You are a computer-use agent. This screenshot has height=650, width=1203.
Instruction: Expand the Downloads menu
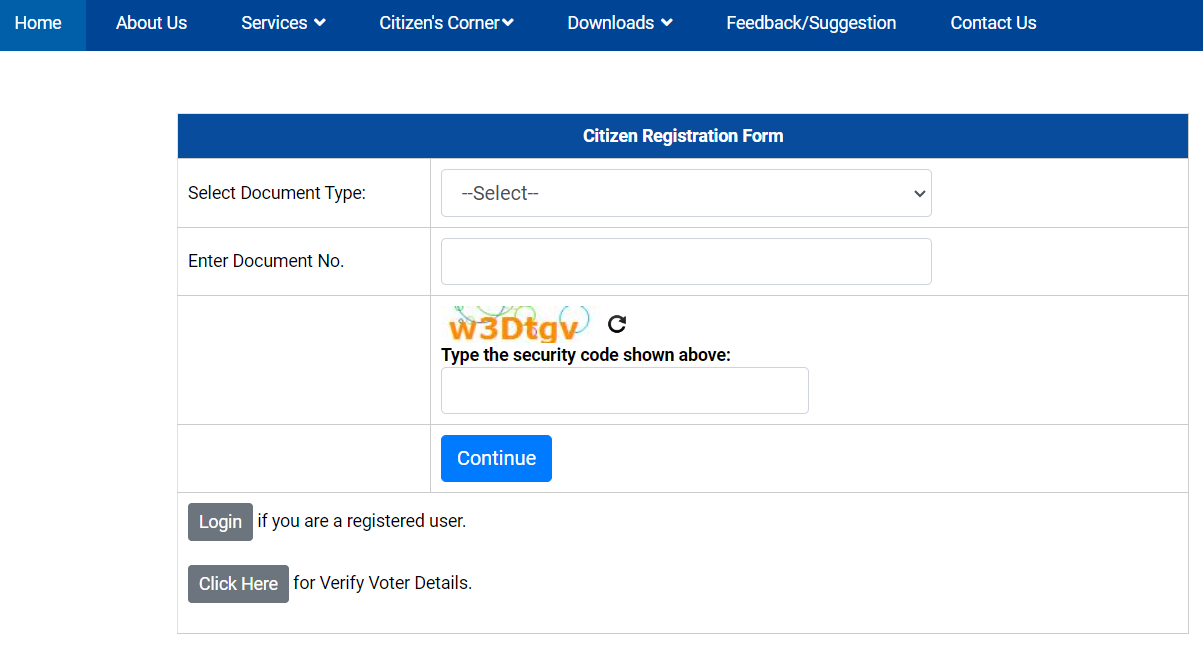click(620, 23)
